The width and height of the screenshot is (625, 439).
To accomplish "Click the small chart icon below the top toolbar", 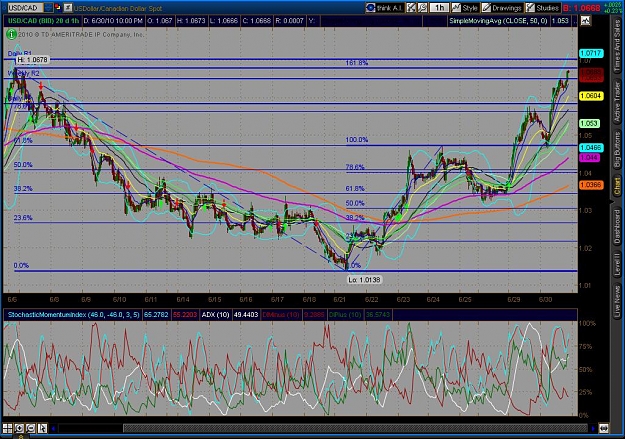I will pos(585,21).
